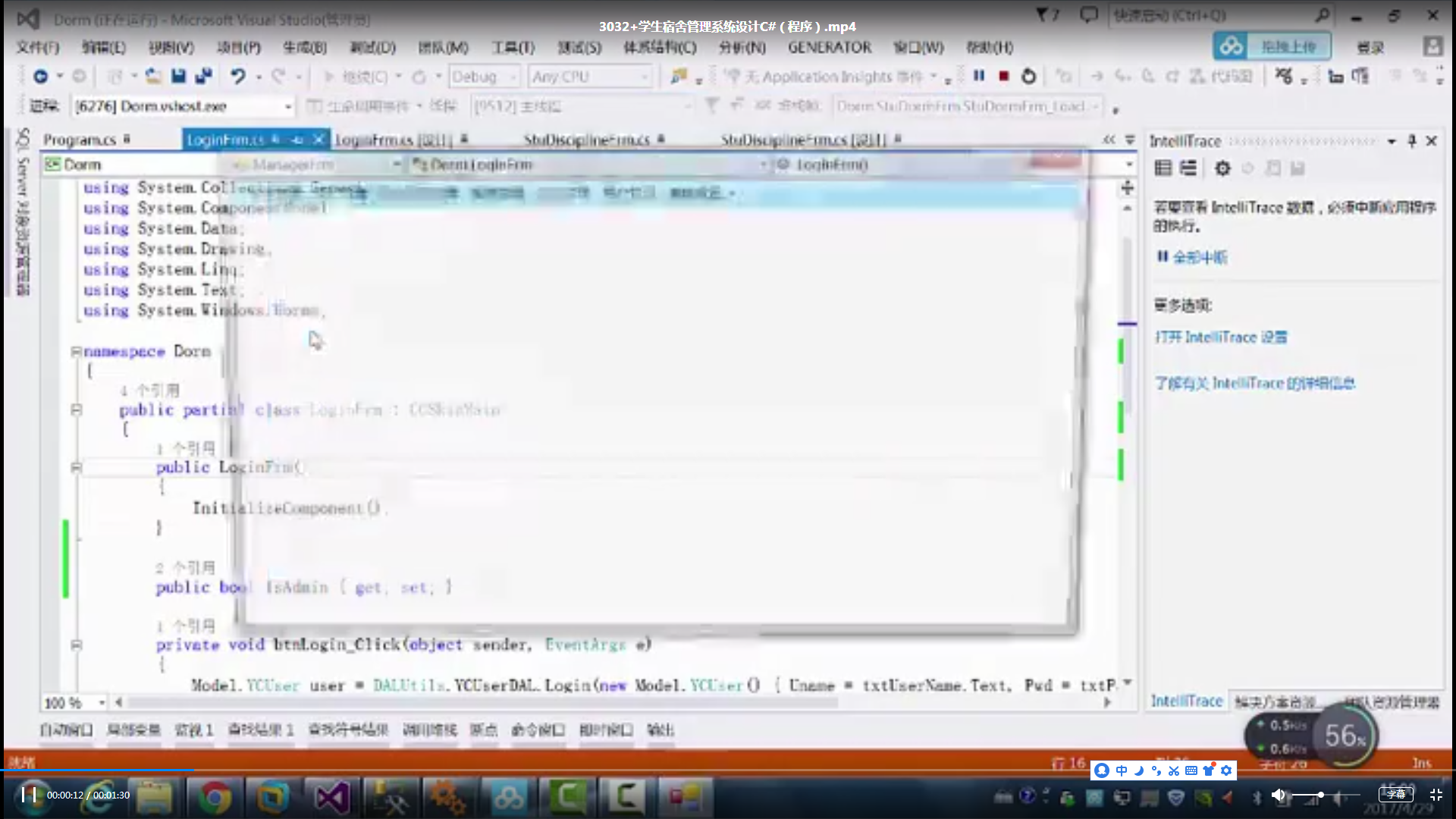Open the stack frame StuDormFrm_Load dropdown

pyautogui.click(x=967, y=106)
